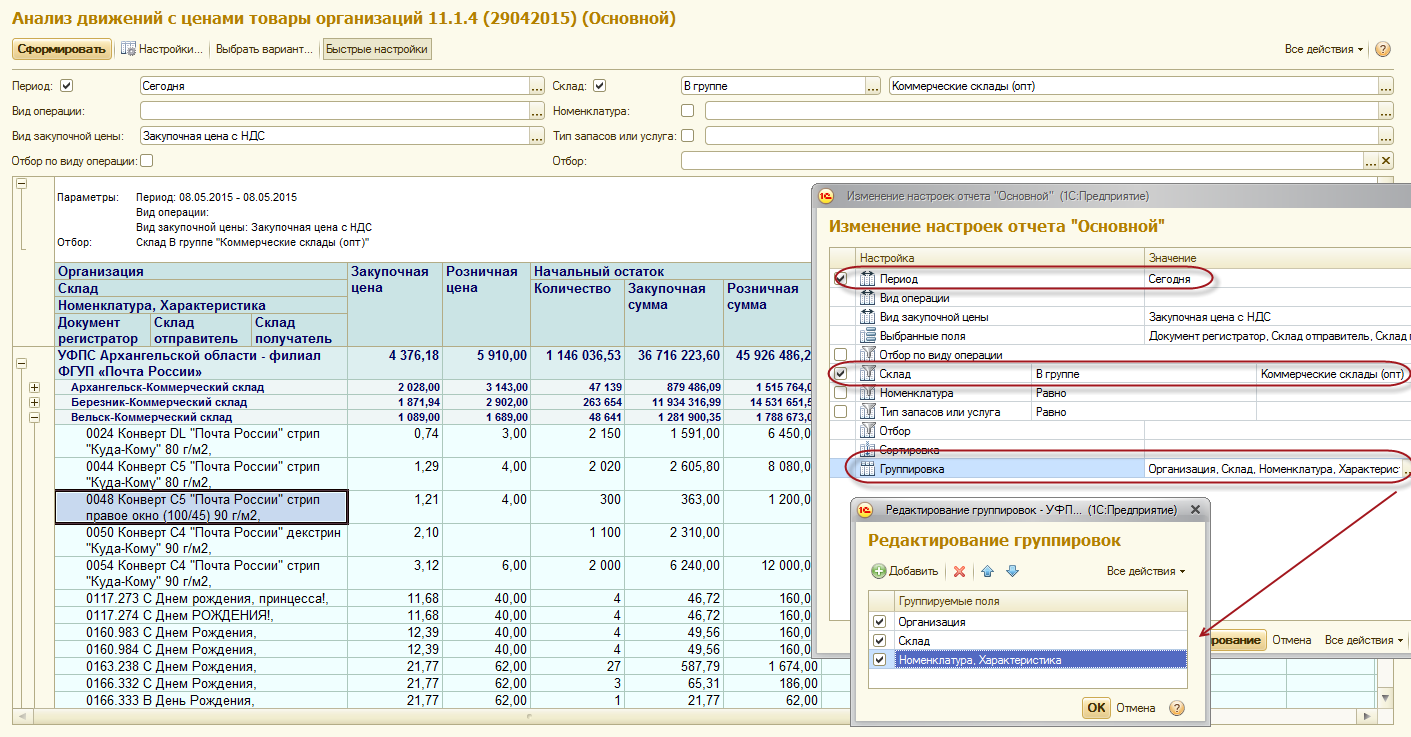
Task: Open Настройки... with its settings icon
Action: coord(161,49)
